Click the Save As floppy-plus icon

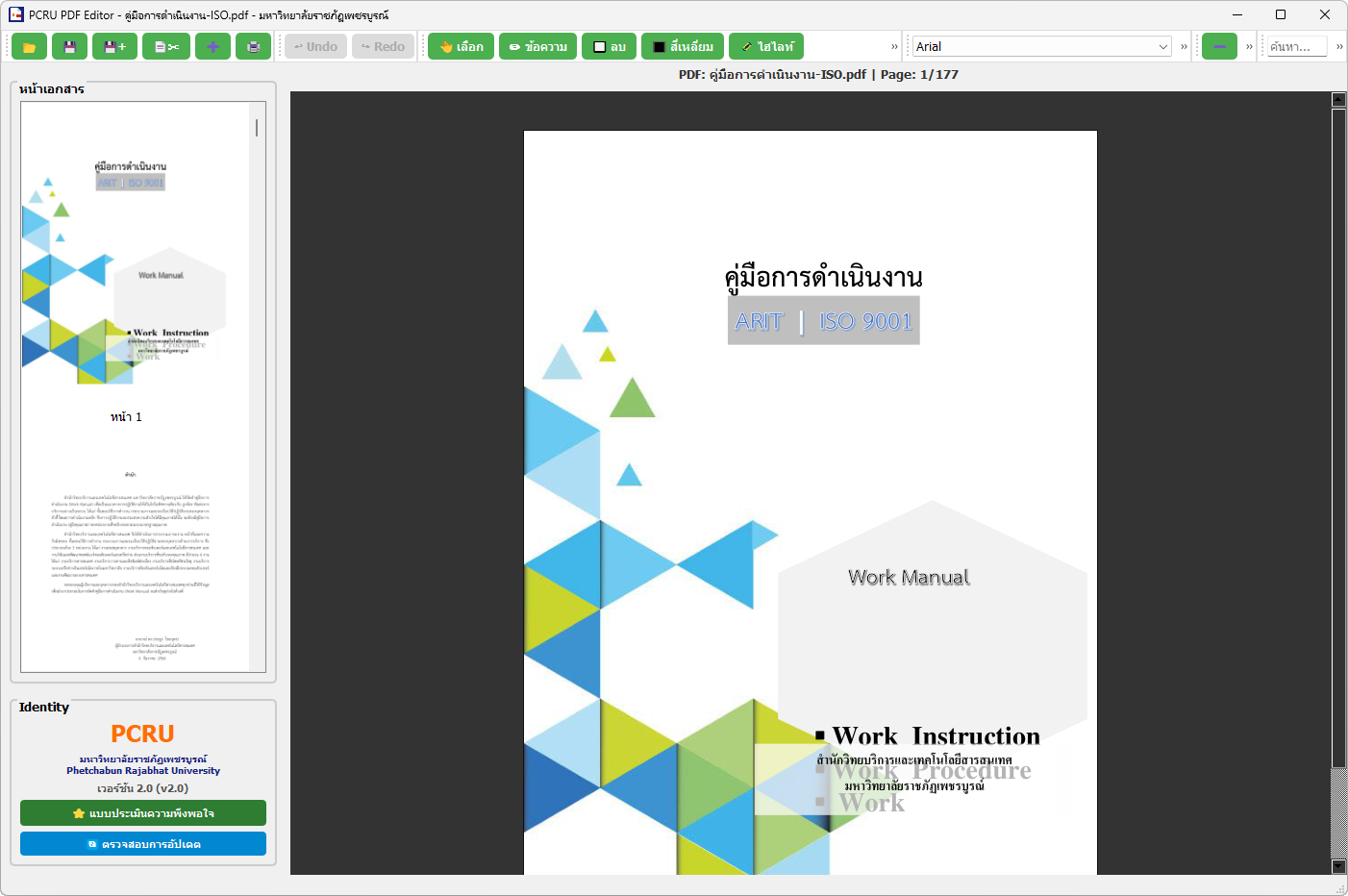(114, 47)
